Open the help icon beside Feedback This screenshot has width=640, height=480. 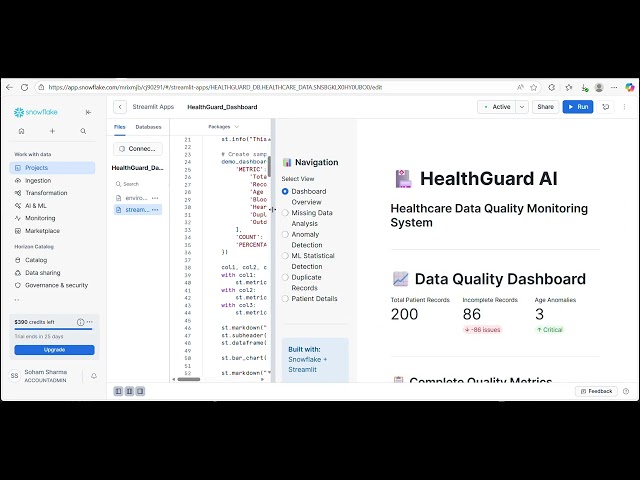pyautogui.click(x=626, y=391)
